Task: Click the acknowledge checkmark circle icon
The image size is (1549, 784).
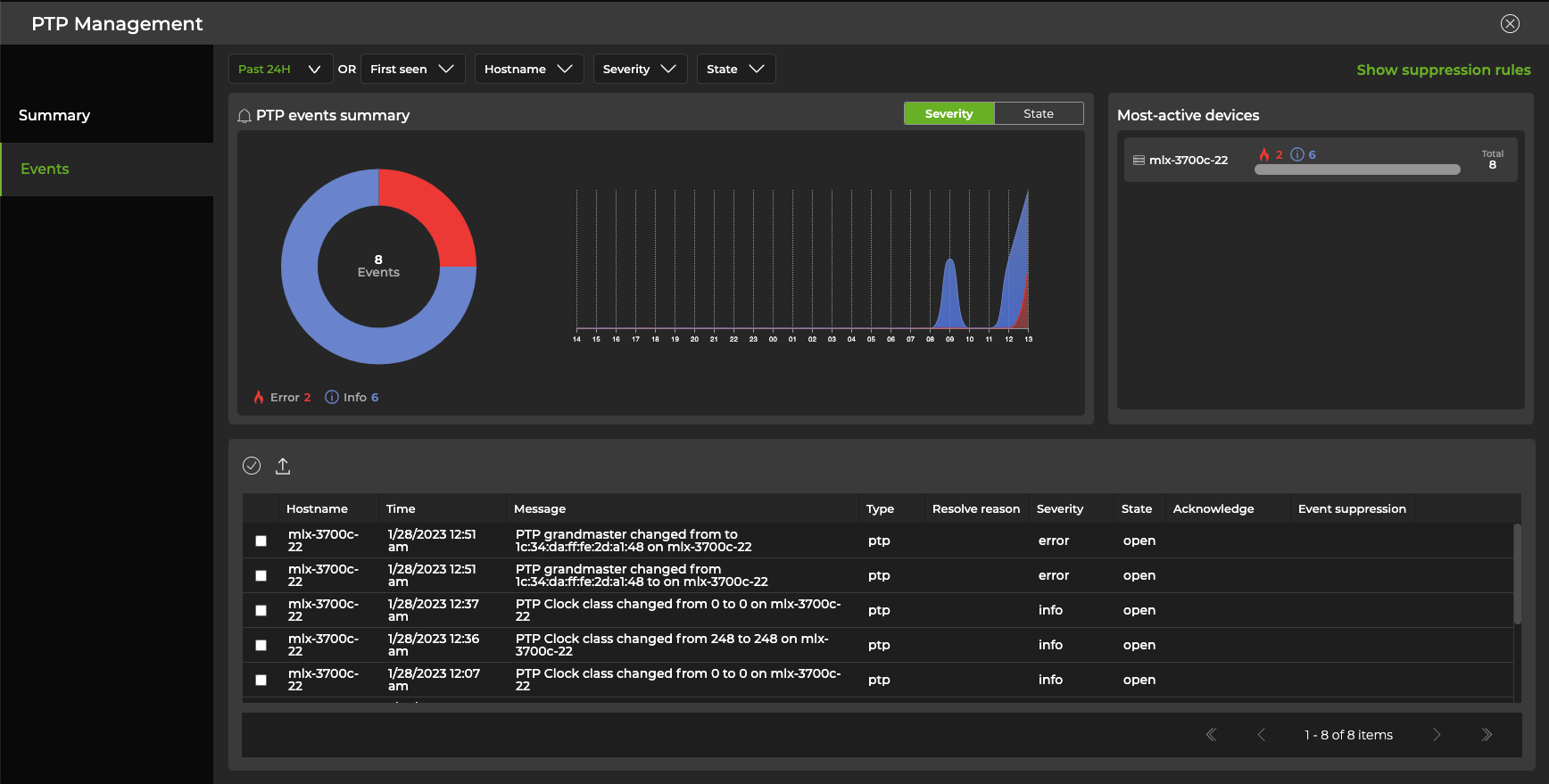Action: 252,466
